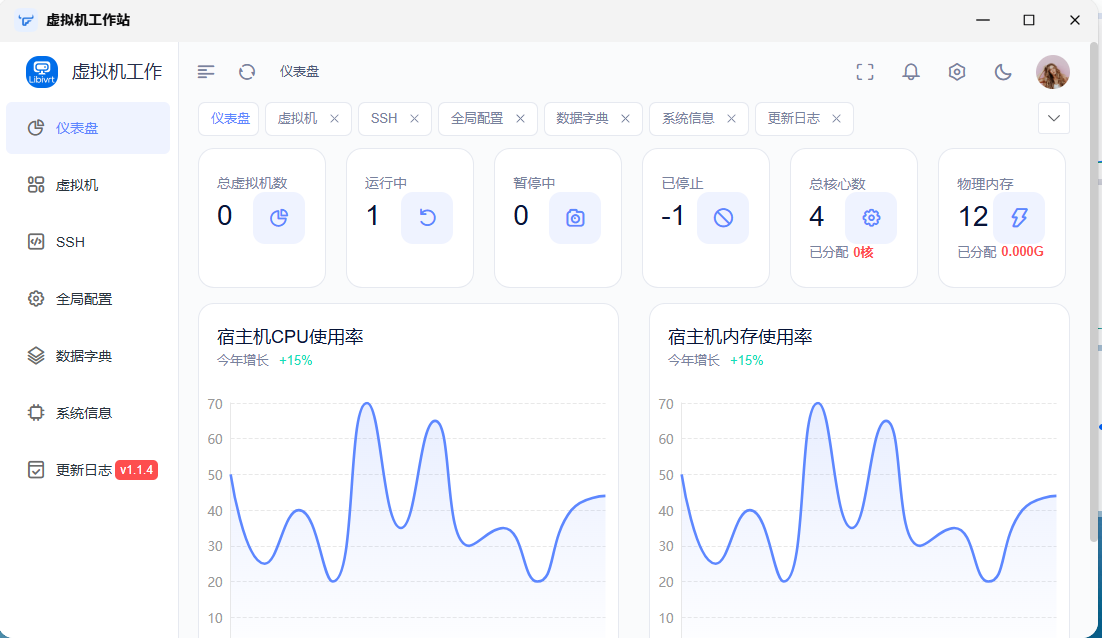Viewport: 1102px width, 638px height.
Task: Open notifications via the bell icon
Action: click(911, 72)
